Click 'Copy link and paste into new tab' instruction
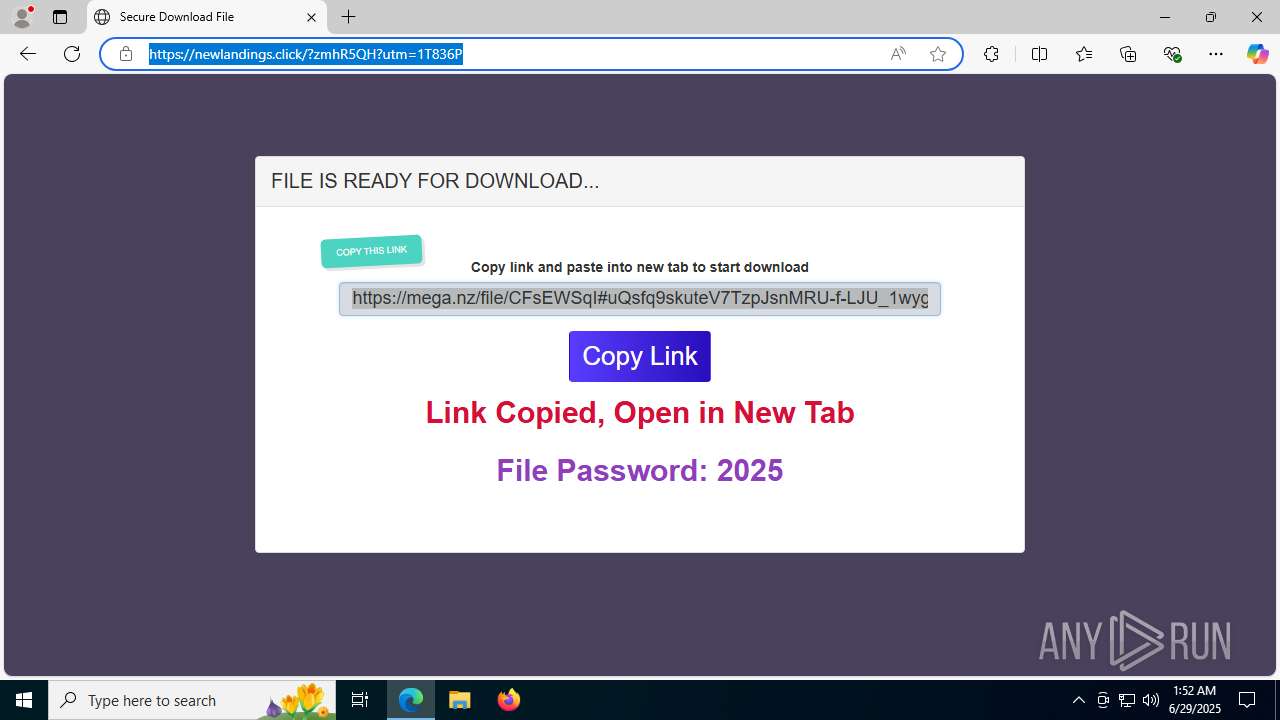 coord(640,267)
